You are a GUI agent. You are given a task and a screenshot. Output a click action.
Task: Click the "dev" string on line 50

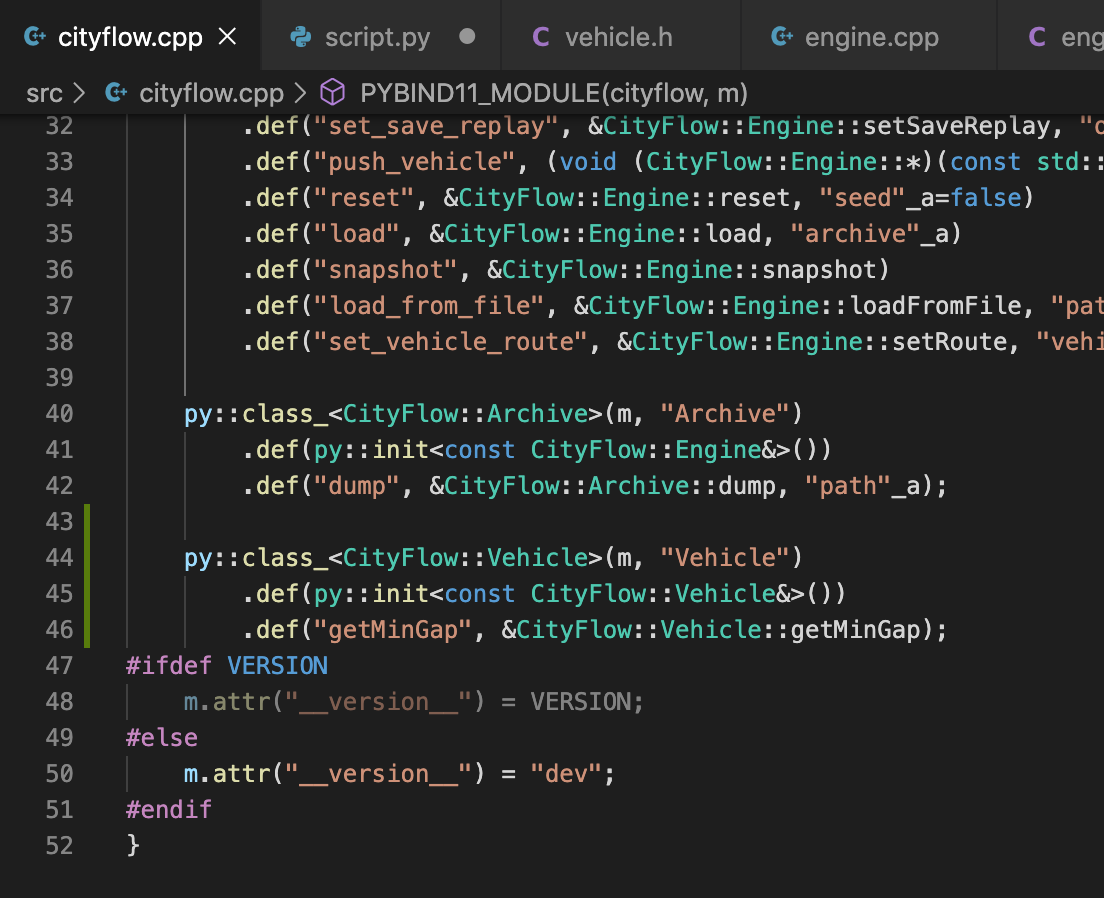coord(566,773)
